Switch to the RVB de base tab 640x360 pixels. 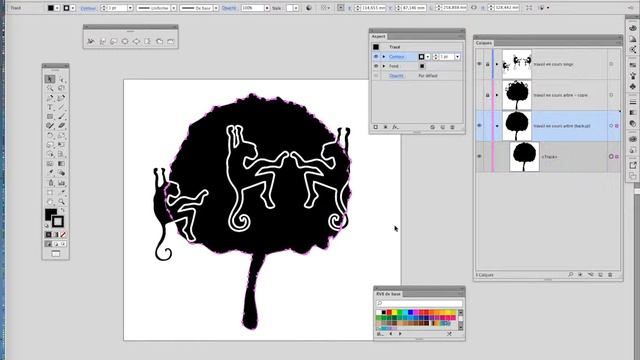point(389,294)
